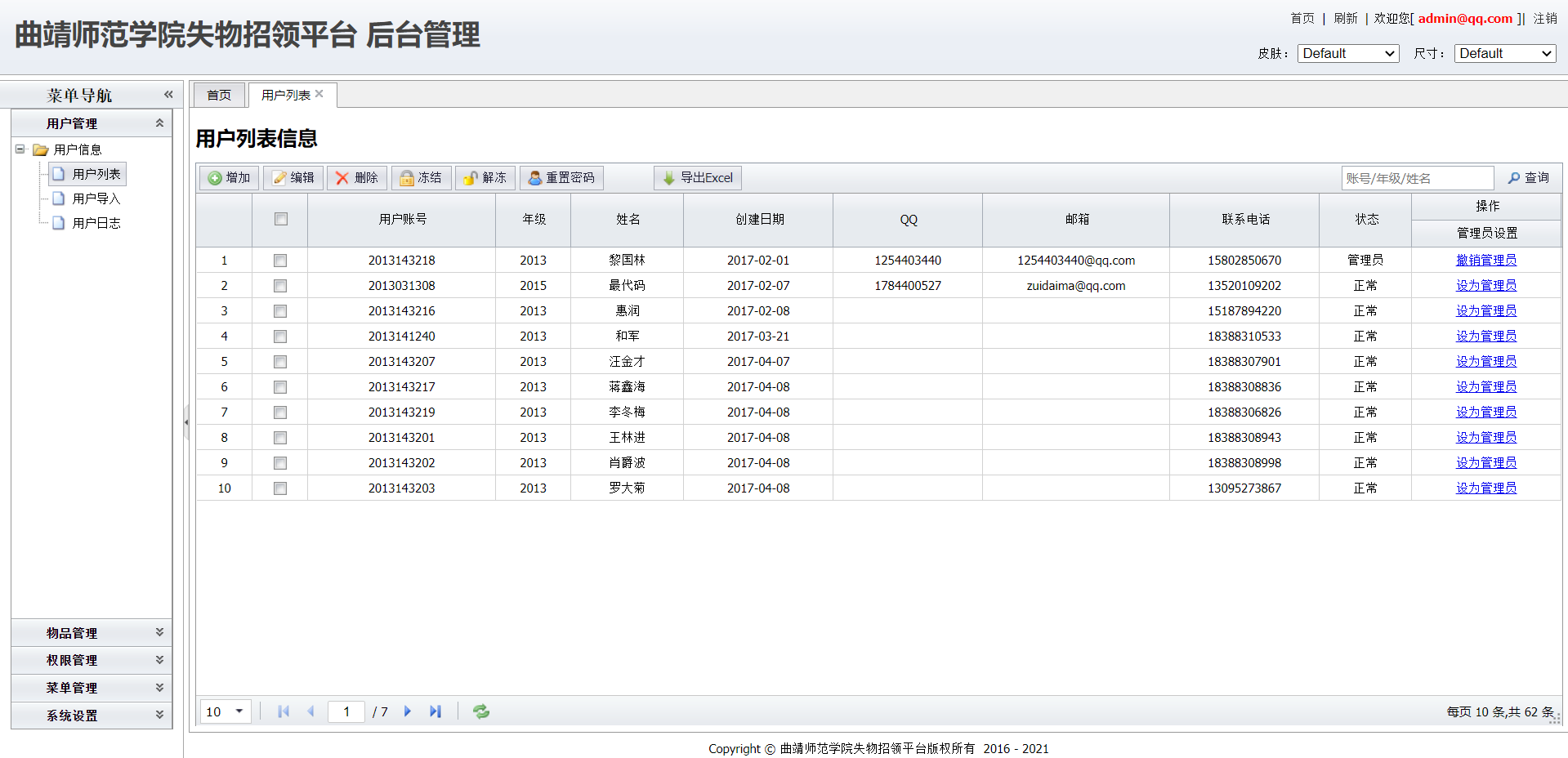Click the 导出Excel export button
Screen dimensions: 1568x758
click(698, 178)
